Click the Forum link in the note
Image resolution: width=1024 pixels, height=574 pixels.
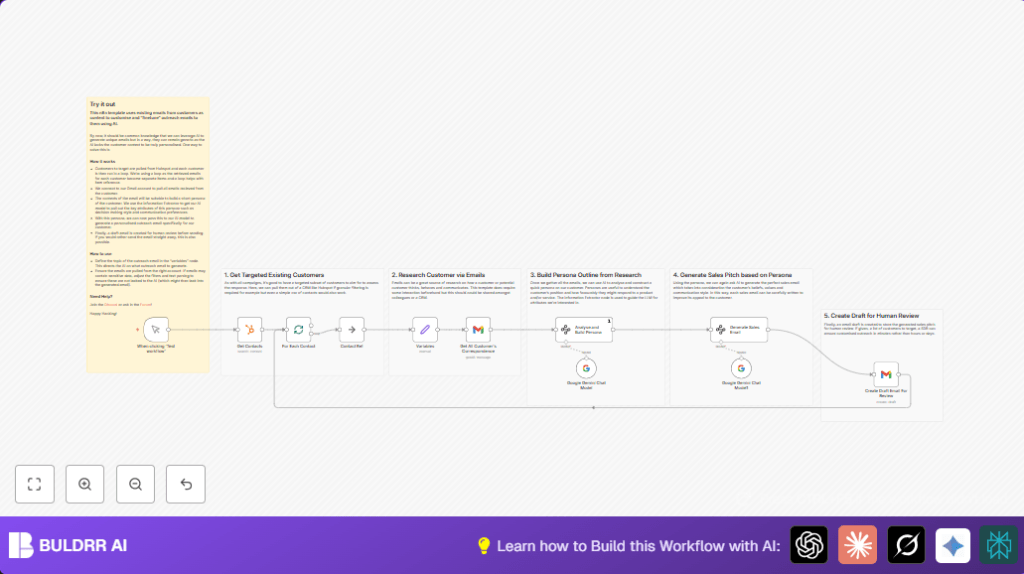[x=146, y=304]
